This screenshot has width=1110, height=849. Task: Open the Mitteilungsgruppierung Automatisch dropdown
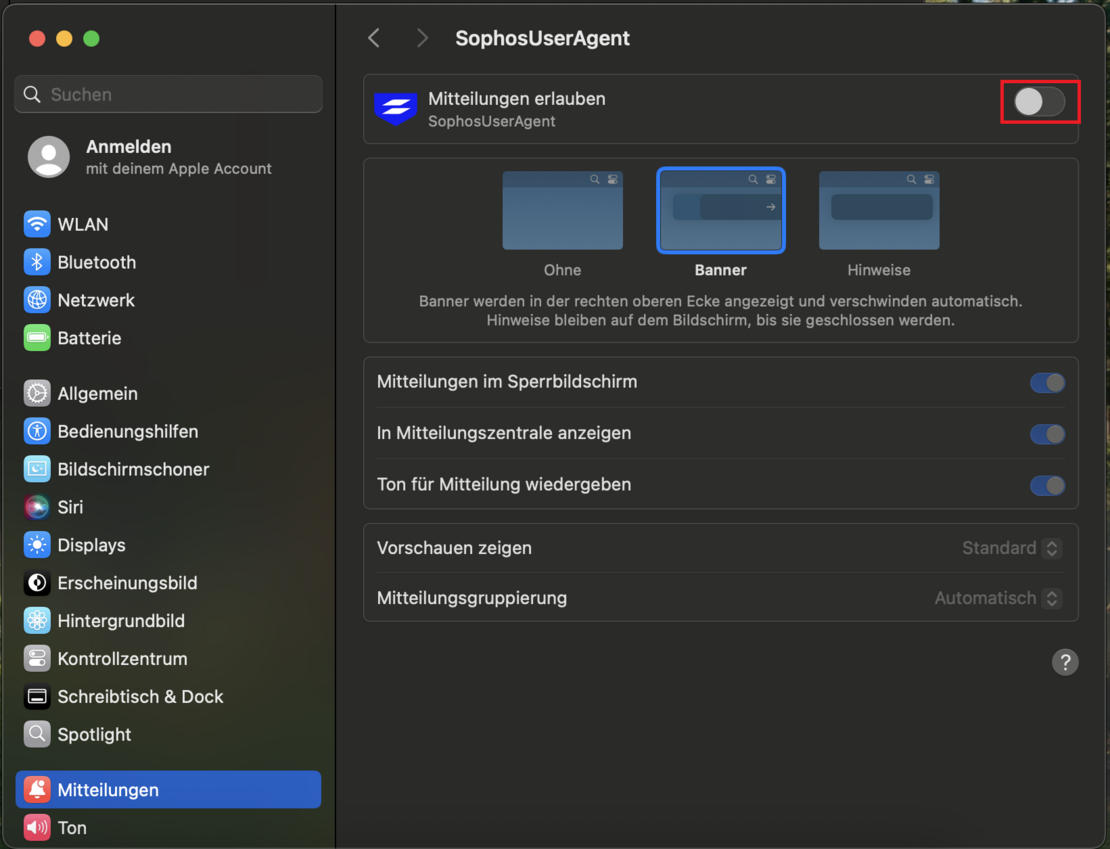[x=998, y=598]
